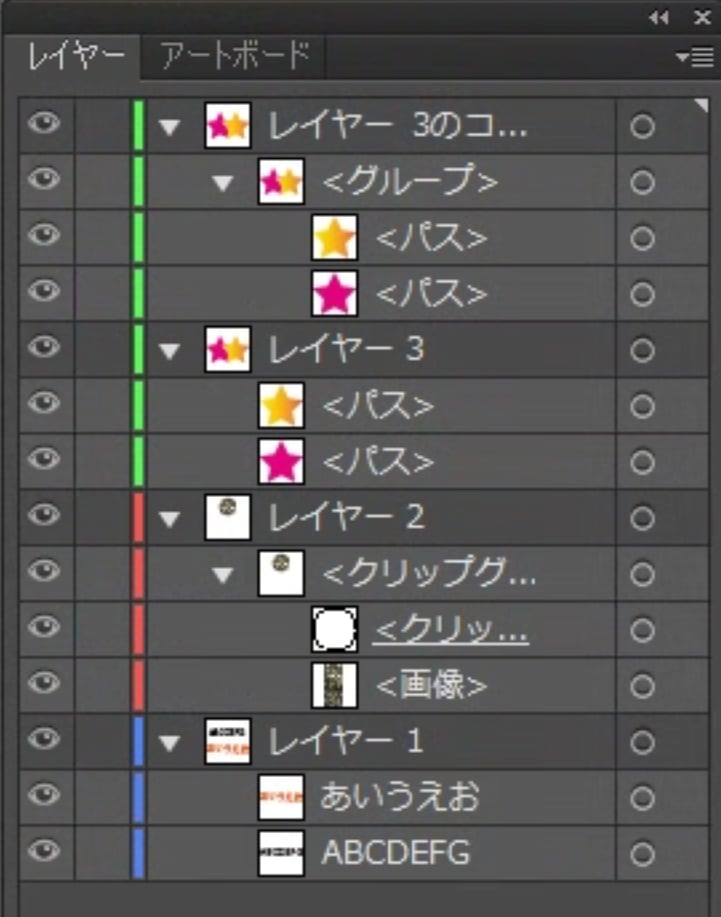Hide the <画像> sublayer eye icon

[x=44, y=683]
